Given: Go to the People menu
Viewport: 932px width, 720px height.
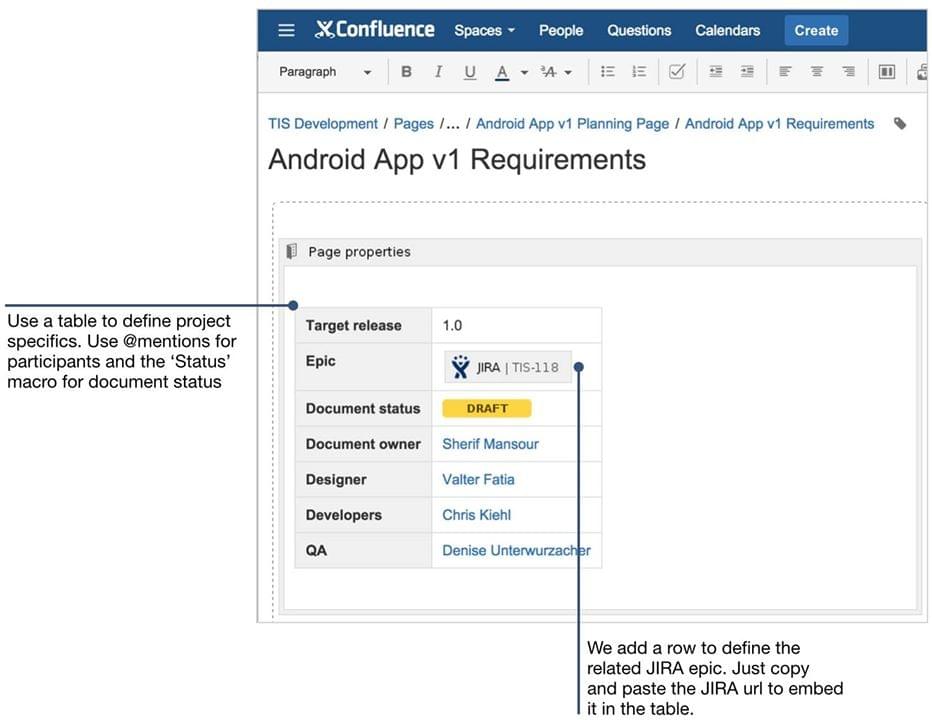Looking at the screenshot, I should (x=561, y=30).
